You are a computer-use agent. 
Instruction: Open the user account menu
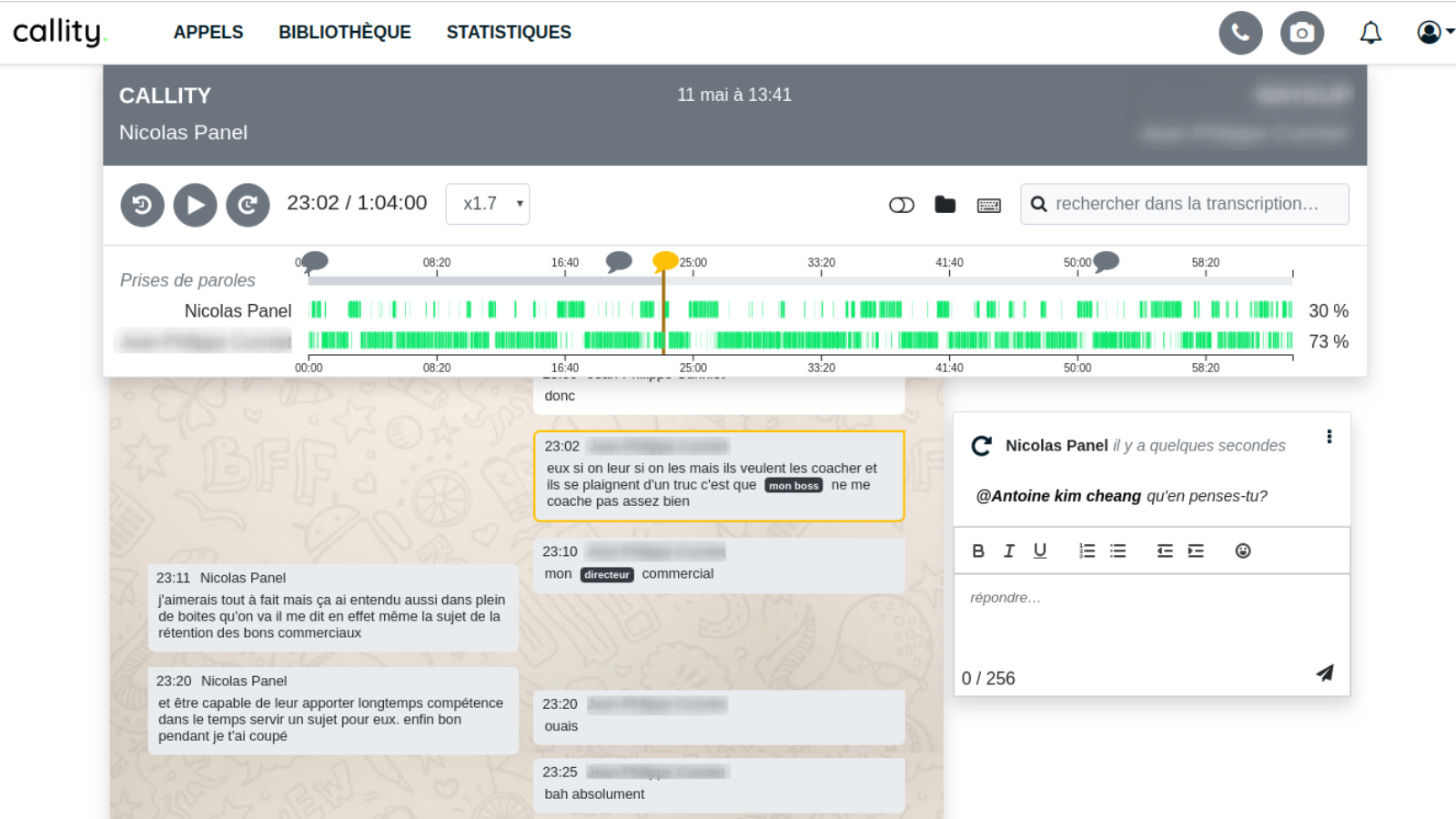tap(1434, 33)
